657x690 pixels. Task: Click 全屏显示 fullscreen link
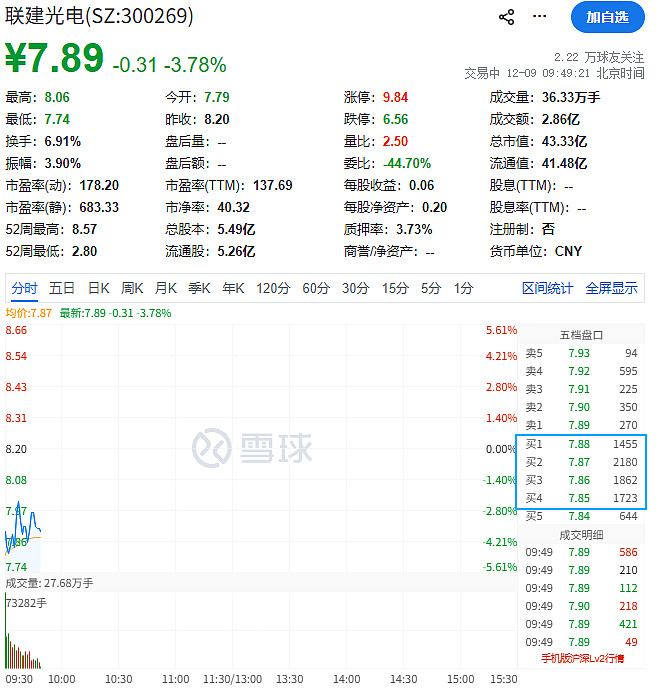[611, 288]
